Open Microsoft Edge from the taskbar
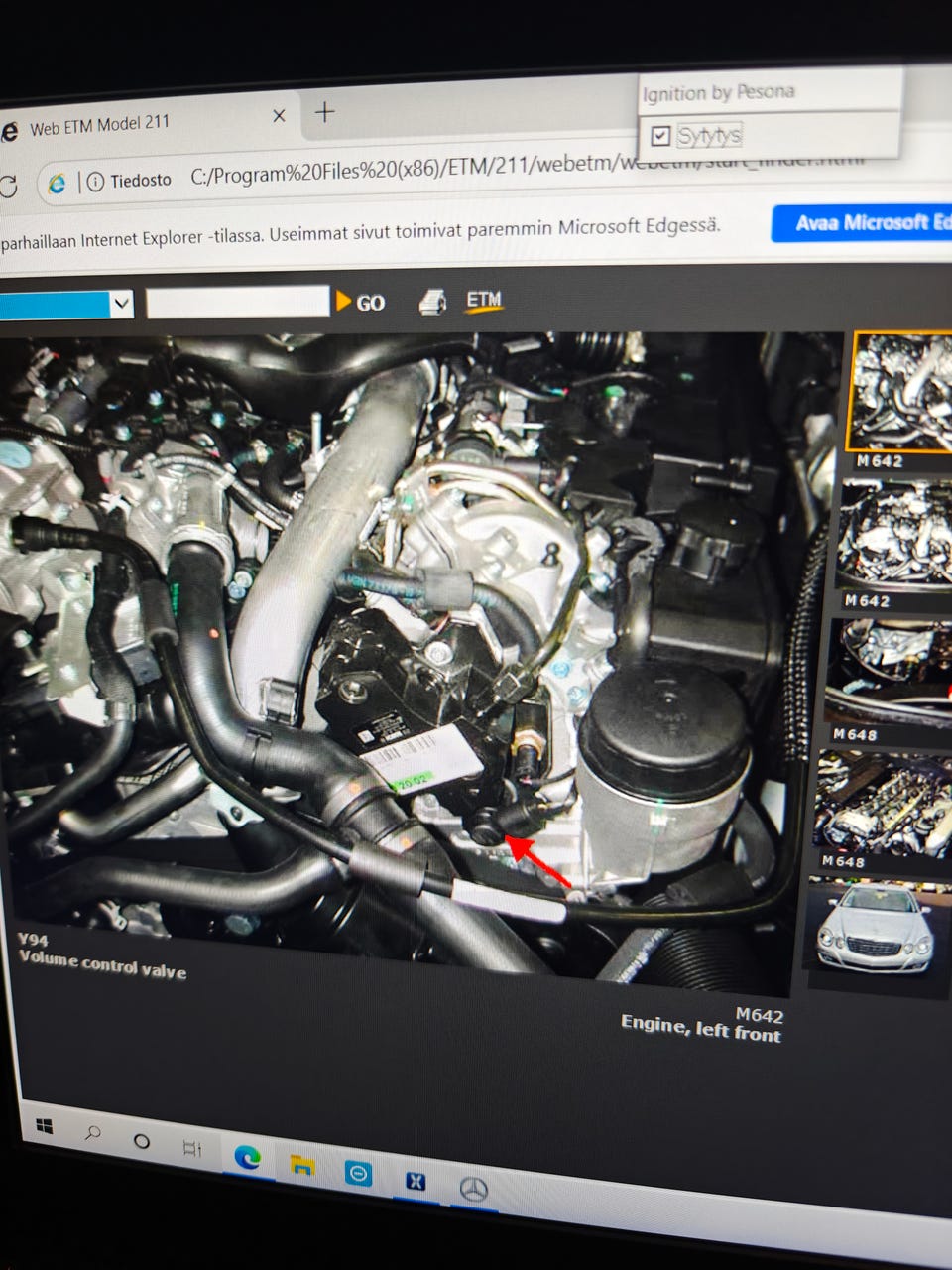The height and width of the screenshot is (1270, 952). (x=247, y=1156)
